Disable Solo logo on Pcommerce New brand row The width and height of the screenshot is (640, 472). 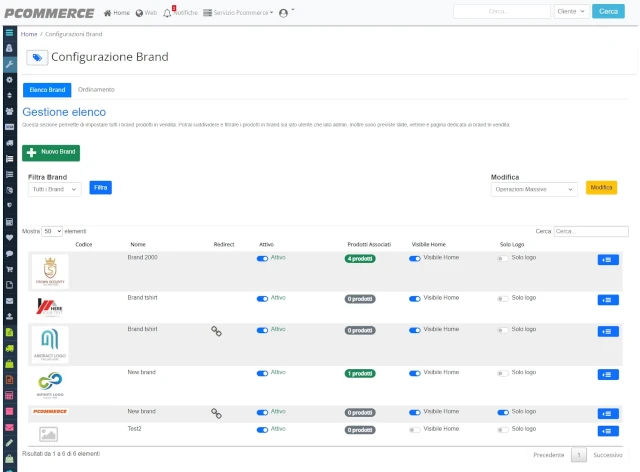tap(503, 412)
